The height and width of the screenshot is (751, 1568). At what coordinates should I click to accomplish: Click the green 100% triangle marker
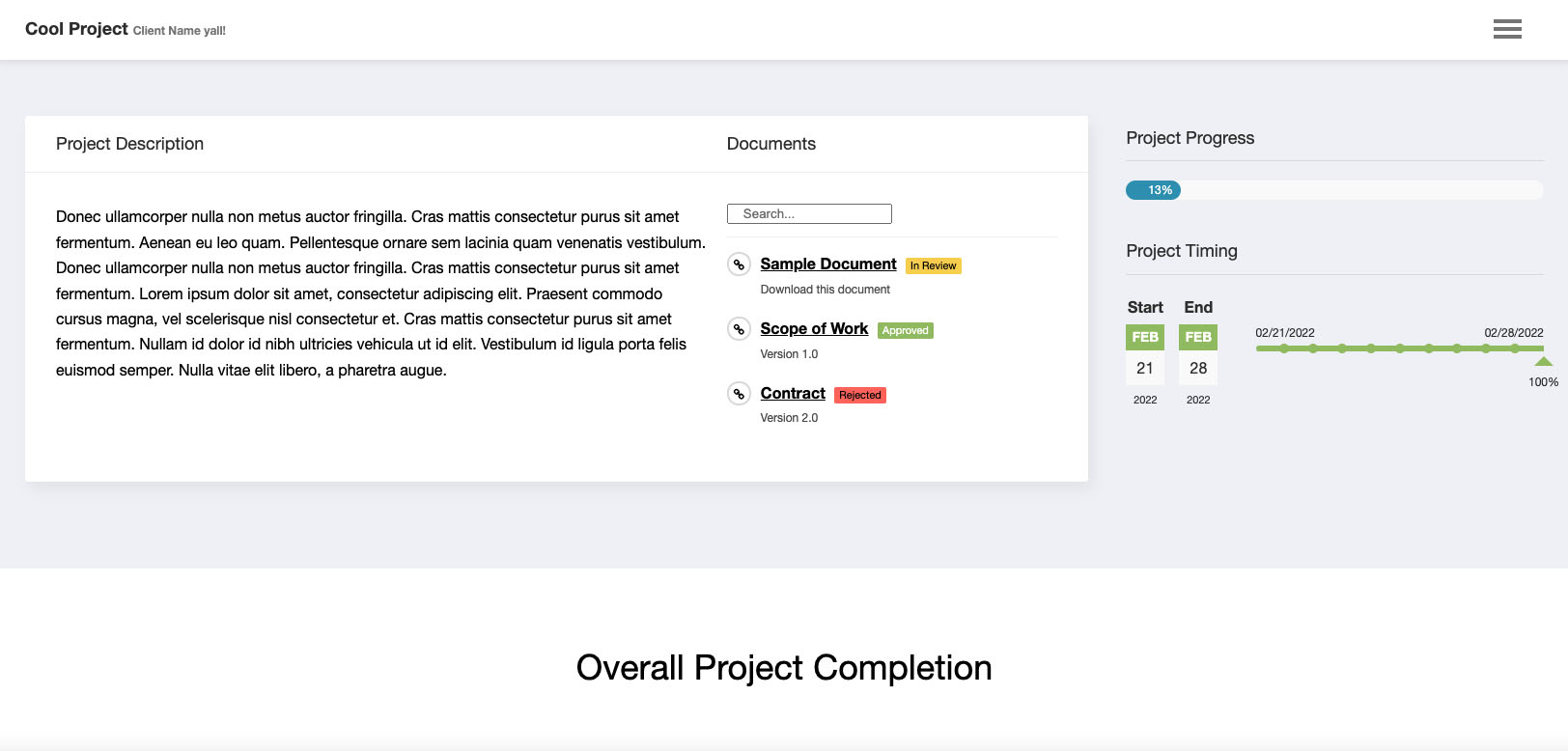point(1544,361)
